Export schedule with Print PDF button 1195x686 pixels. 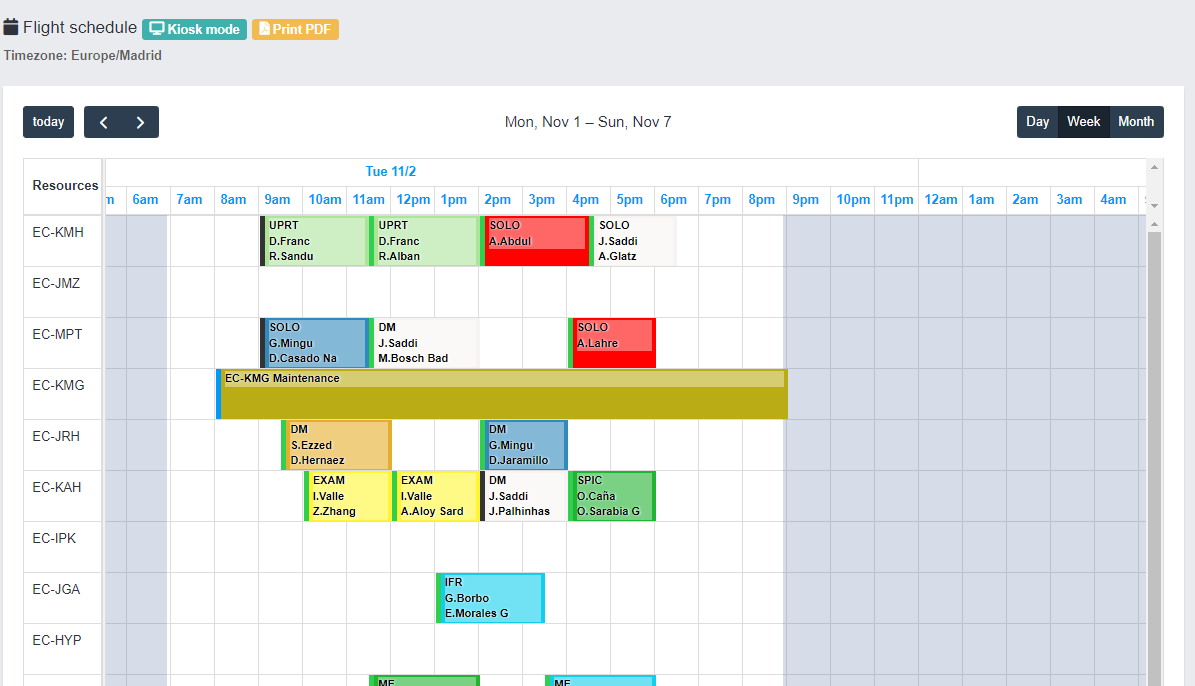pyautogui.click(x=295, y=29)
